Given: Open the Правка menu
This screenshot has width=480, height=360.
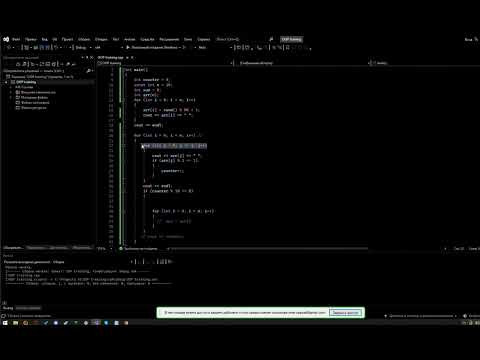Looking at the screenshot, I should [x=31, y=39].
